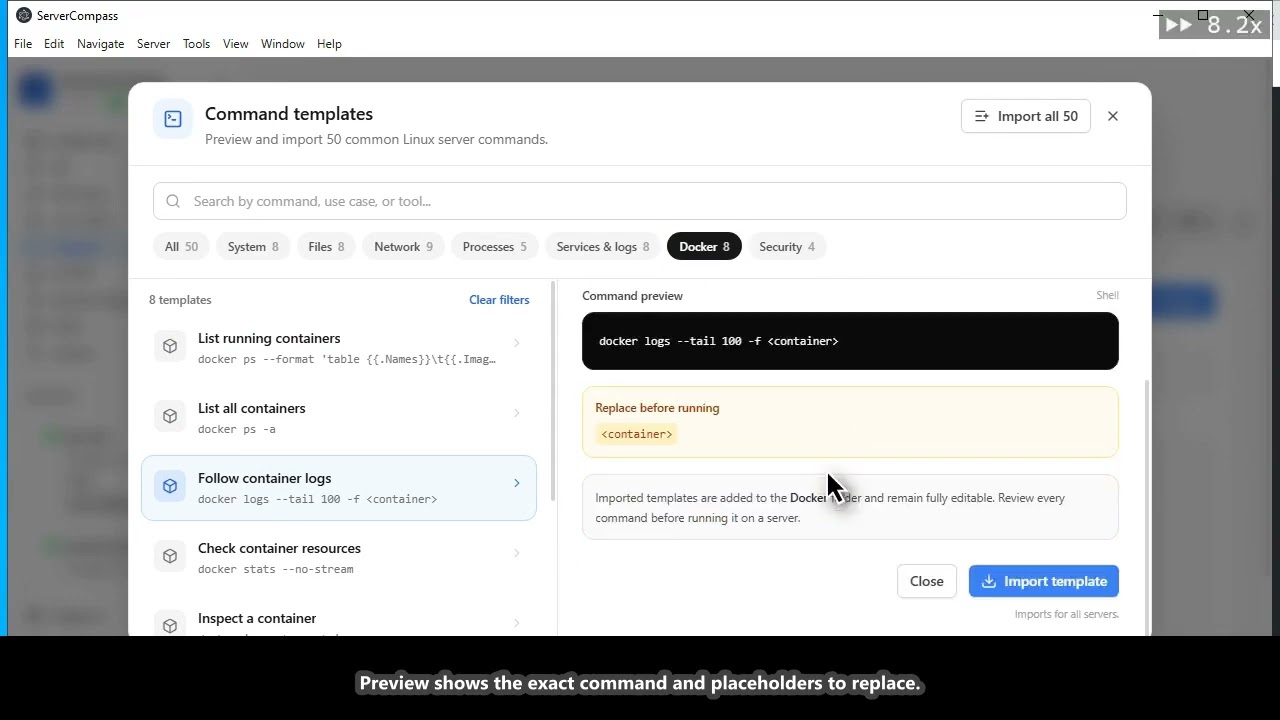The width and height of the screenshot is (1280, 720).
Task: Click 'Replace before running' heading
Action: click(657, 408)
